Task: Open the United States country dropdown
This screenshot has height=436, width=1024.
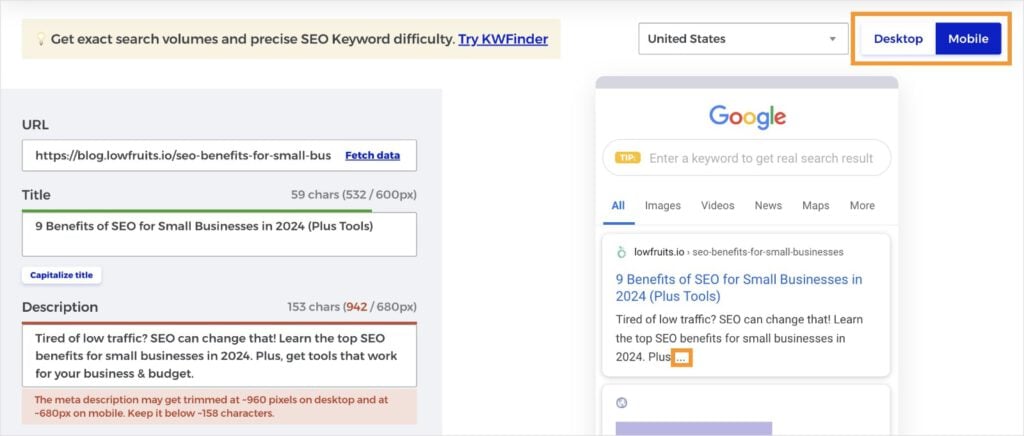Action: click(x=743, y=39)
